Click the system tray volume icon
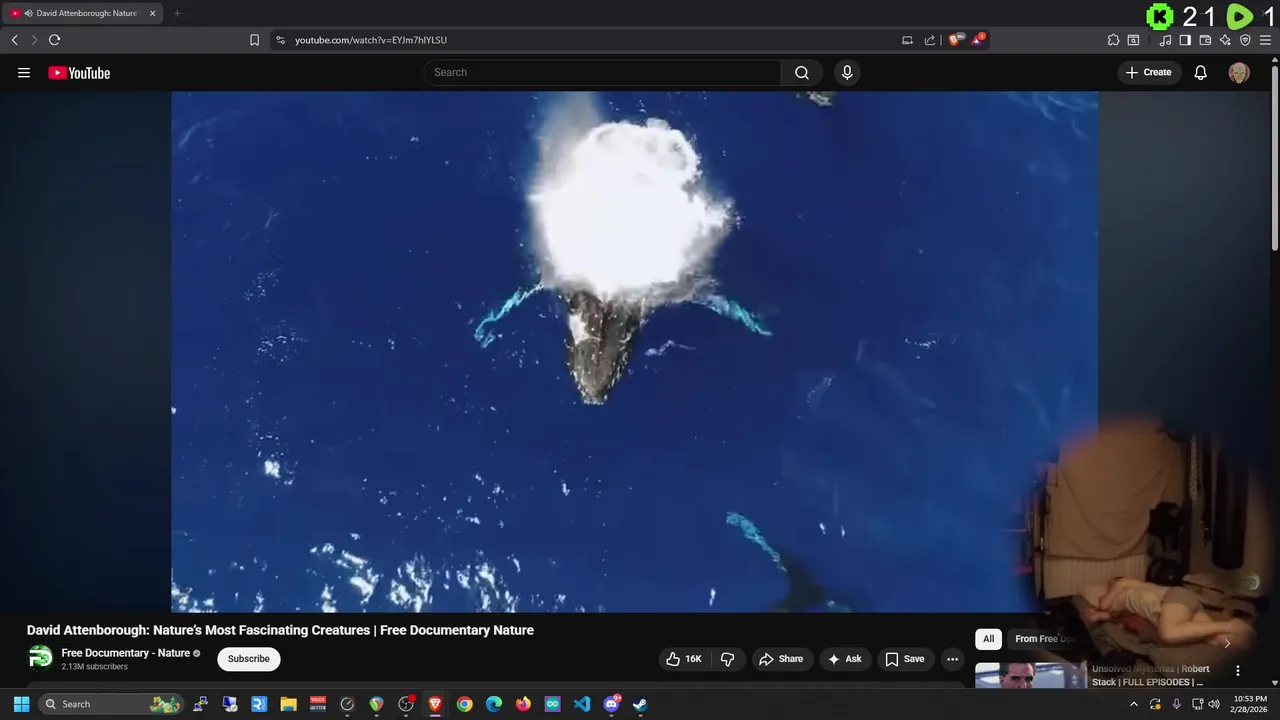1280x720 pixels. coord(1214,704)
